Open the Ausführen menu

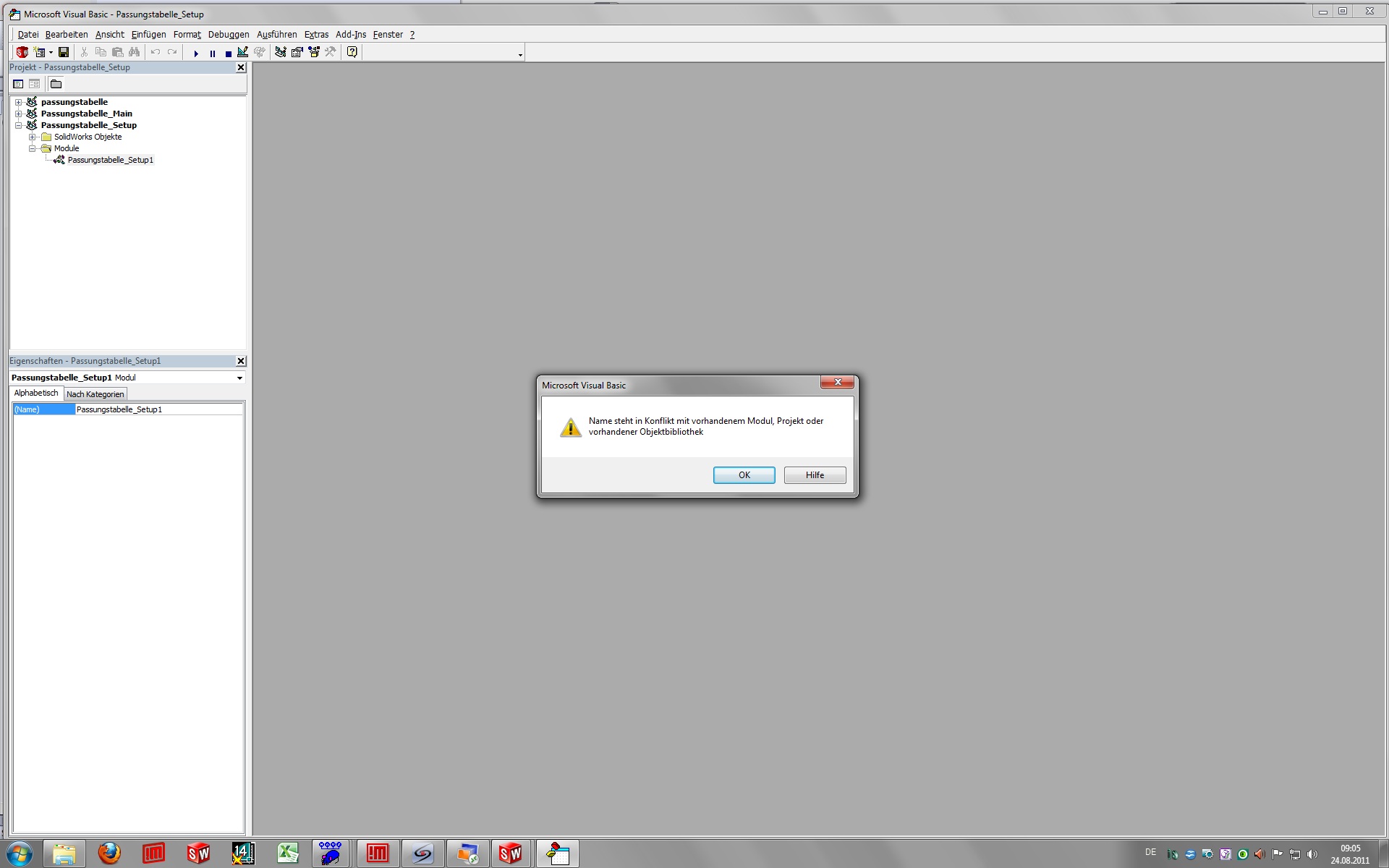[277, 34]
